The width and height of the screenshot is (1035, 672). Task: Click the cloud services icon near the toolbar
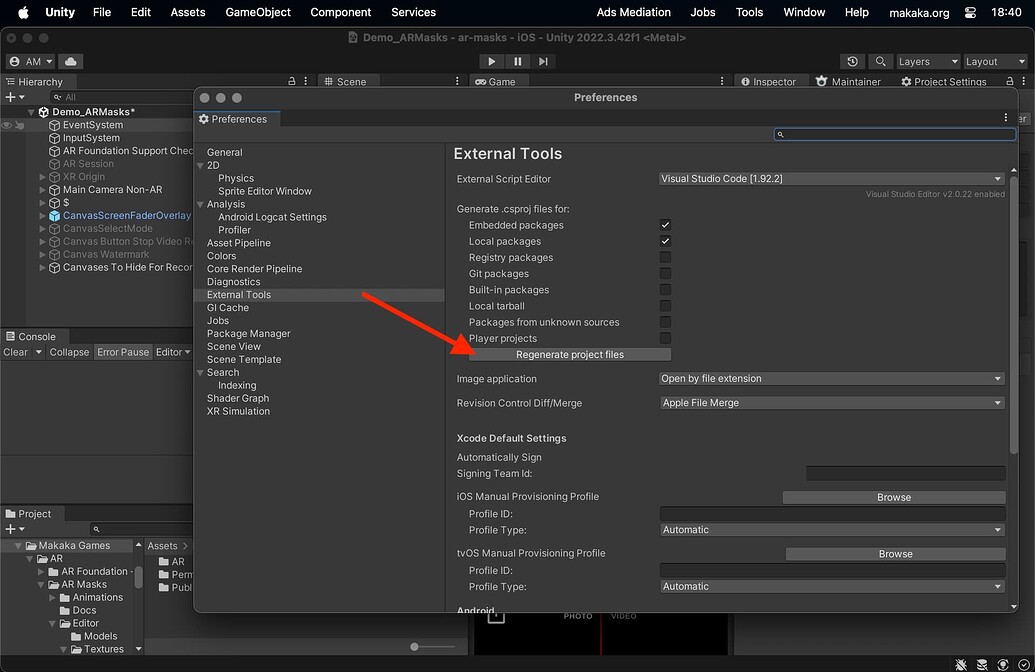(x=68, y=61)
